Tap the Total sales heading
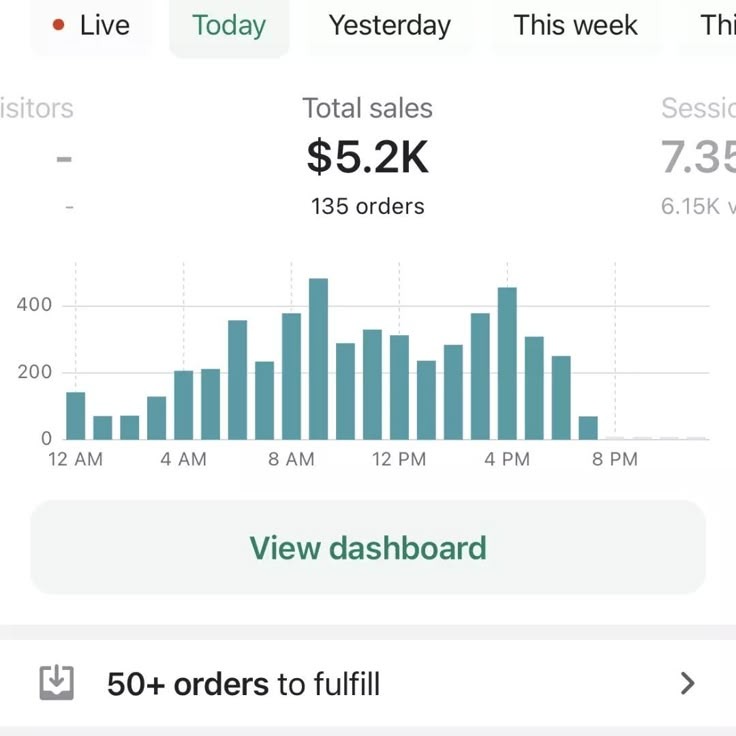This screenshot has width=736, height=736. pyautogui.click(x=367, y=109)
